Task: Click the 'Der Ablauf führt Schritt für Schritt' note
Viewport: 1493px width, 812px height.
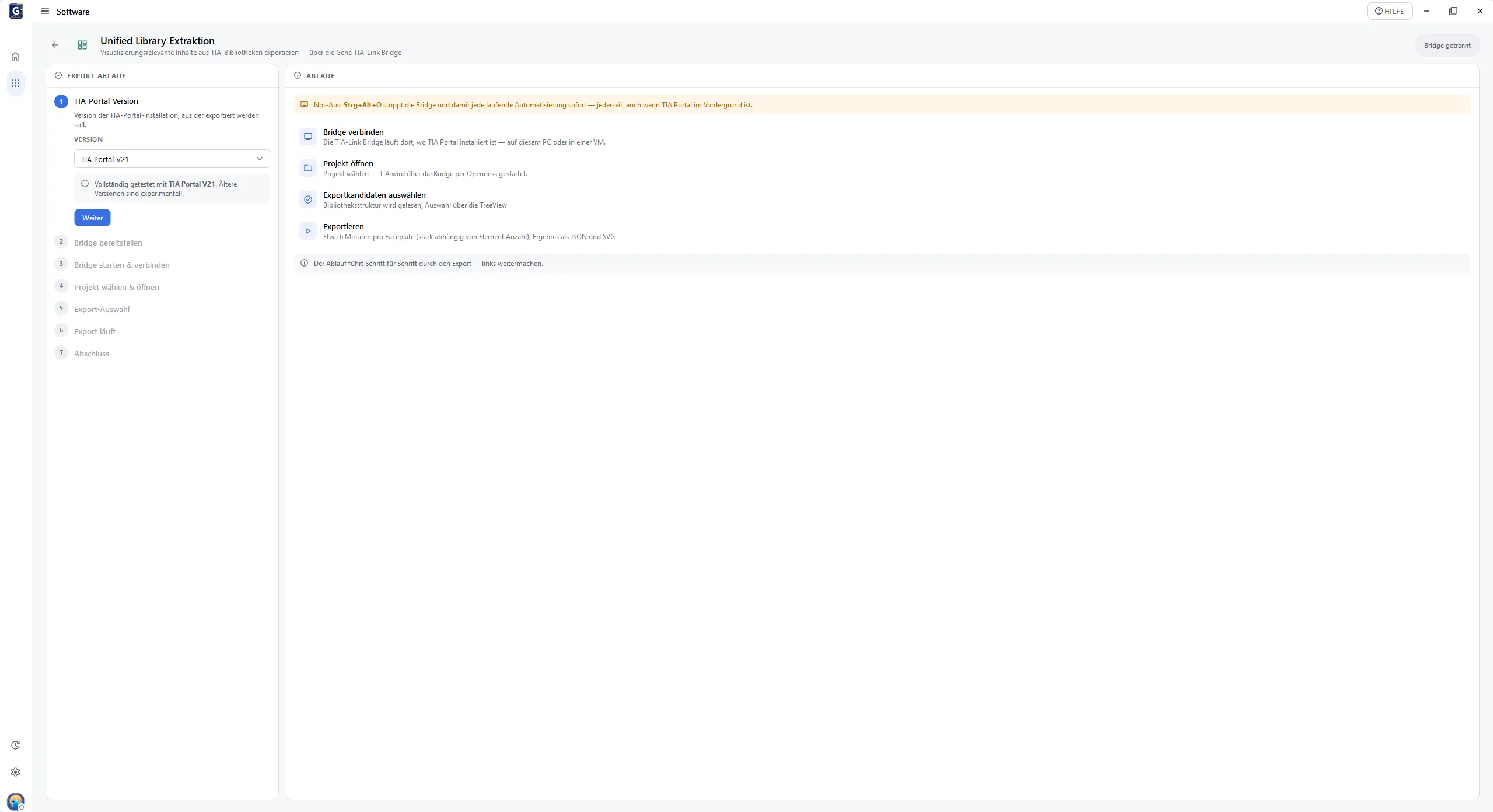Action: 428,264
